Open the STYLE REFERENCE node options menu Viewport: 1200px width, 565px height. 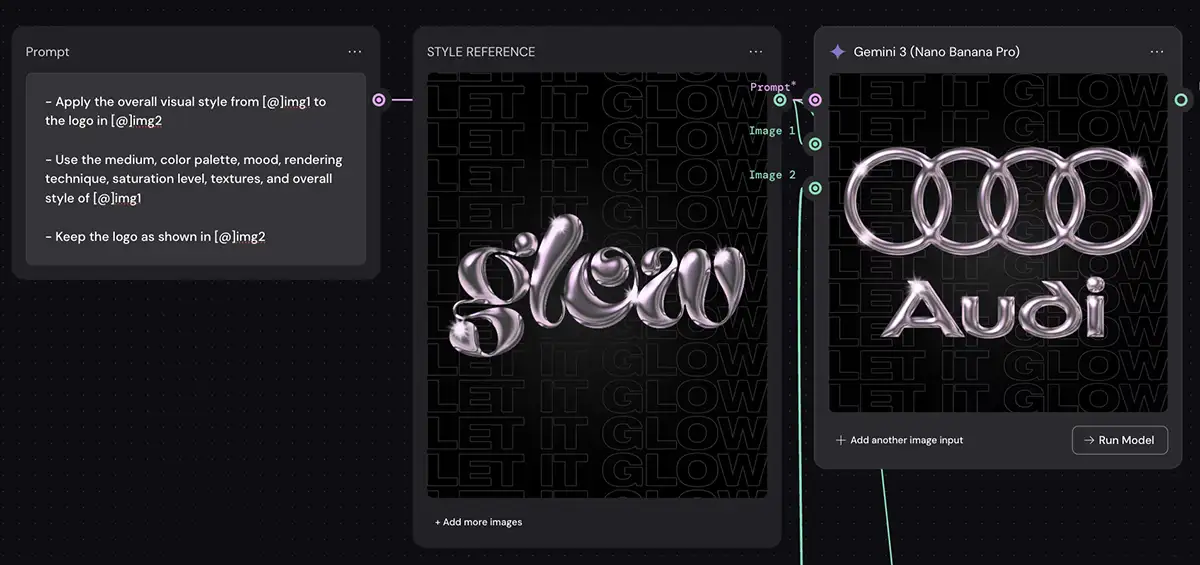click(756, 52)
